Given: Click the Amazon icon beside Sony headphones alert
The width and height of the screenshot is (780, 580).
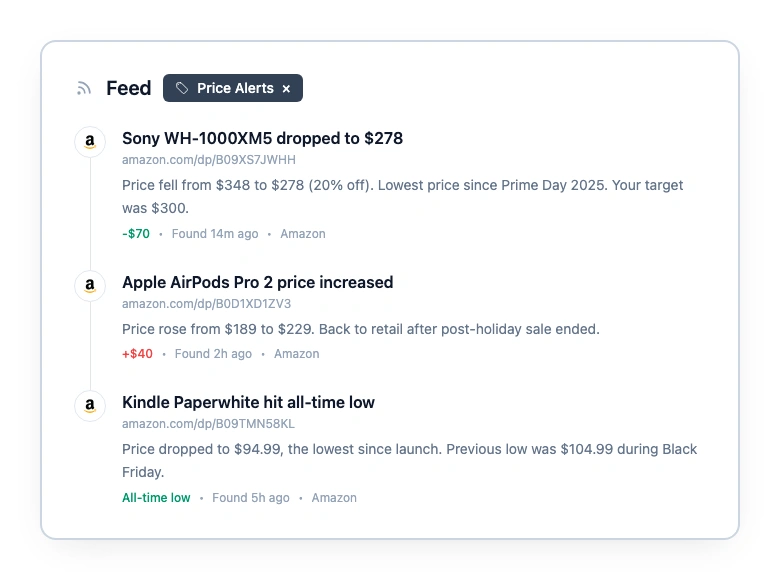Looking at the screenshot, I should (90, 142).
